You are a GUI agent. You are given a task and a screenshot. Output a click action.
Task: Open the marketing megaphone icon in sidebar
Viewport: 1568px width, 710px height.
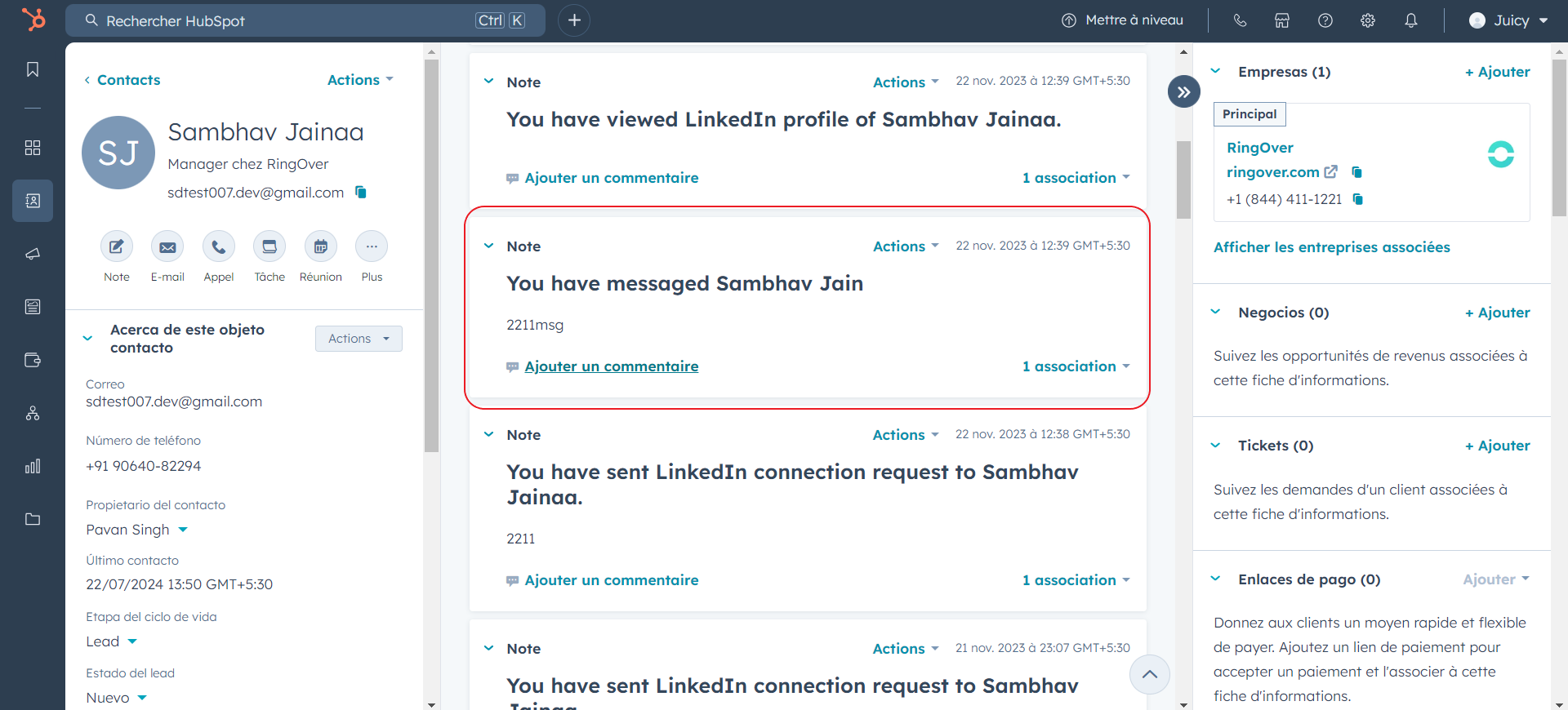click(33, 254)
